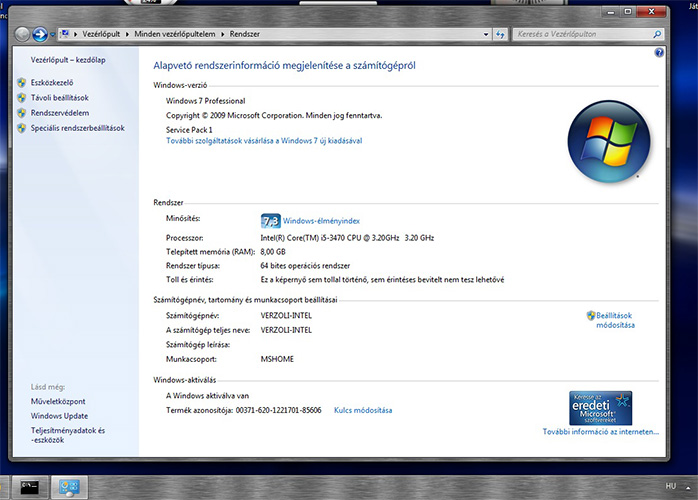Click the Forward navigation arrow button
698x500 pixels.
tap(40, 34)
